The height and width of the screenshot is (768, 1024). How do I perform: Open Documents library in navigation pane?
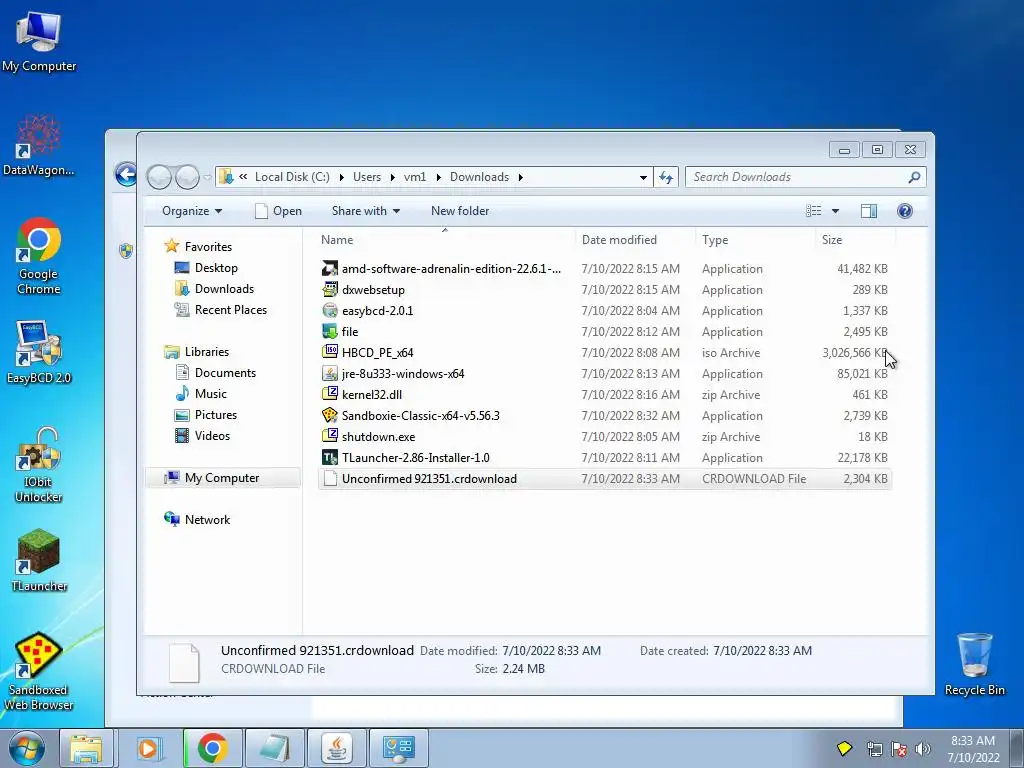click(216, 373)
